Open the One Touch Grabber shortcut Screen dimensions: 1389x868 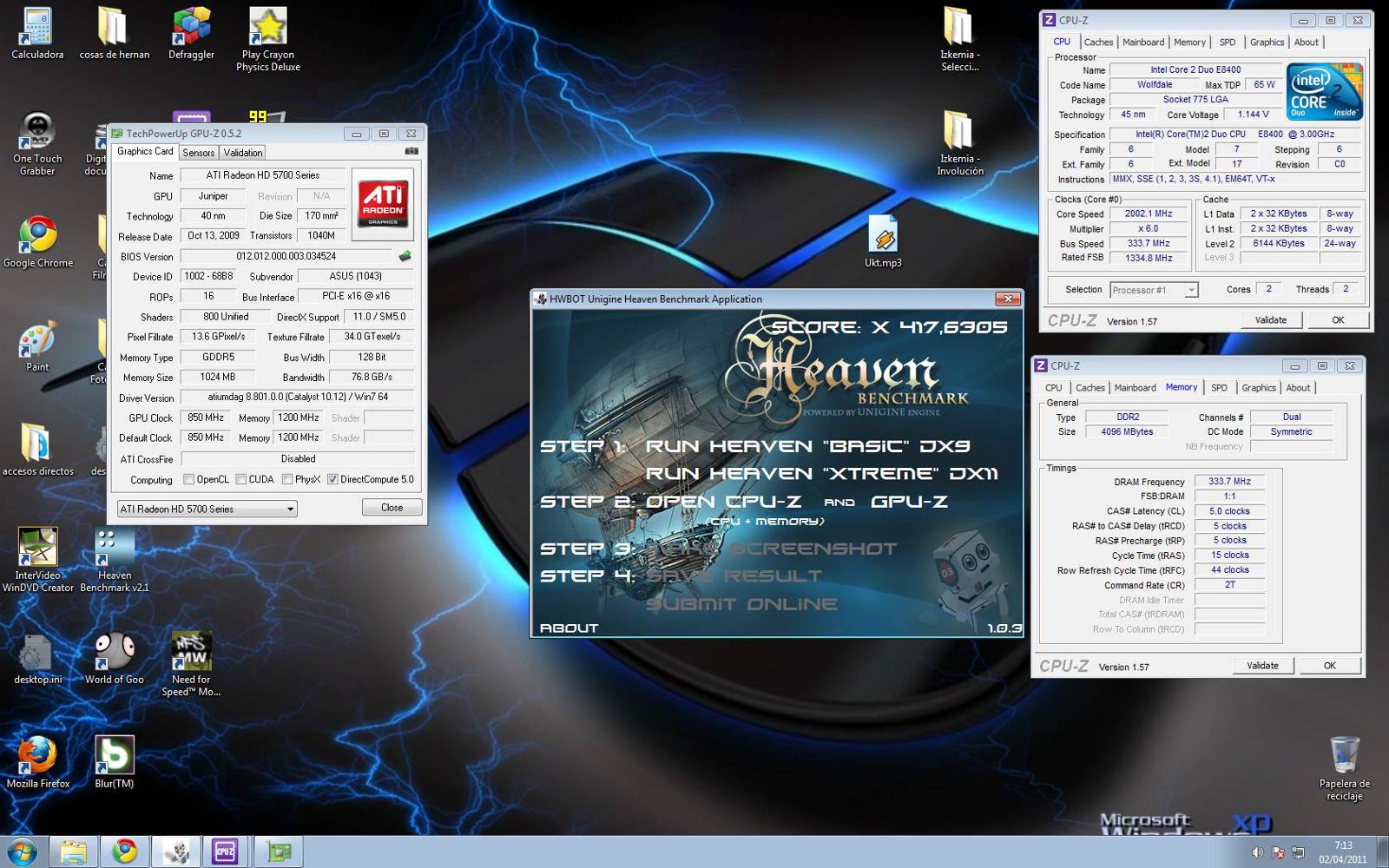[37, 144]
